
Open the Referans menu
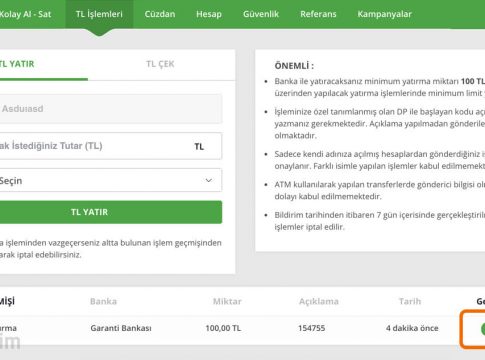pos(318,14)
